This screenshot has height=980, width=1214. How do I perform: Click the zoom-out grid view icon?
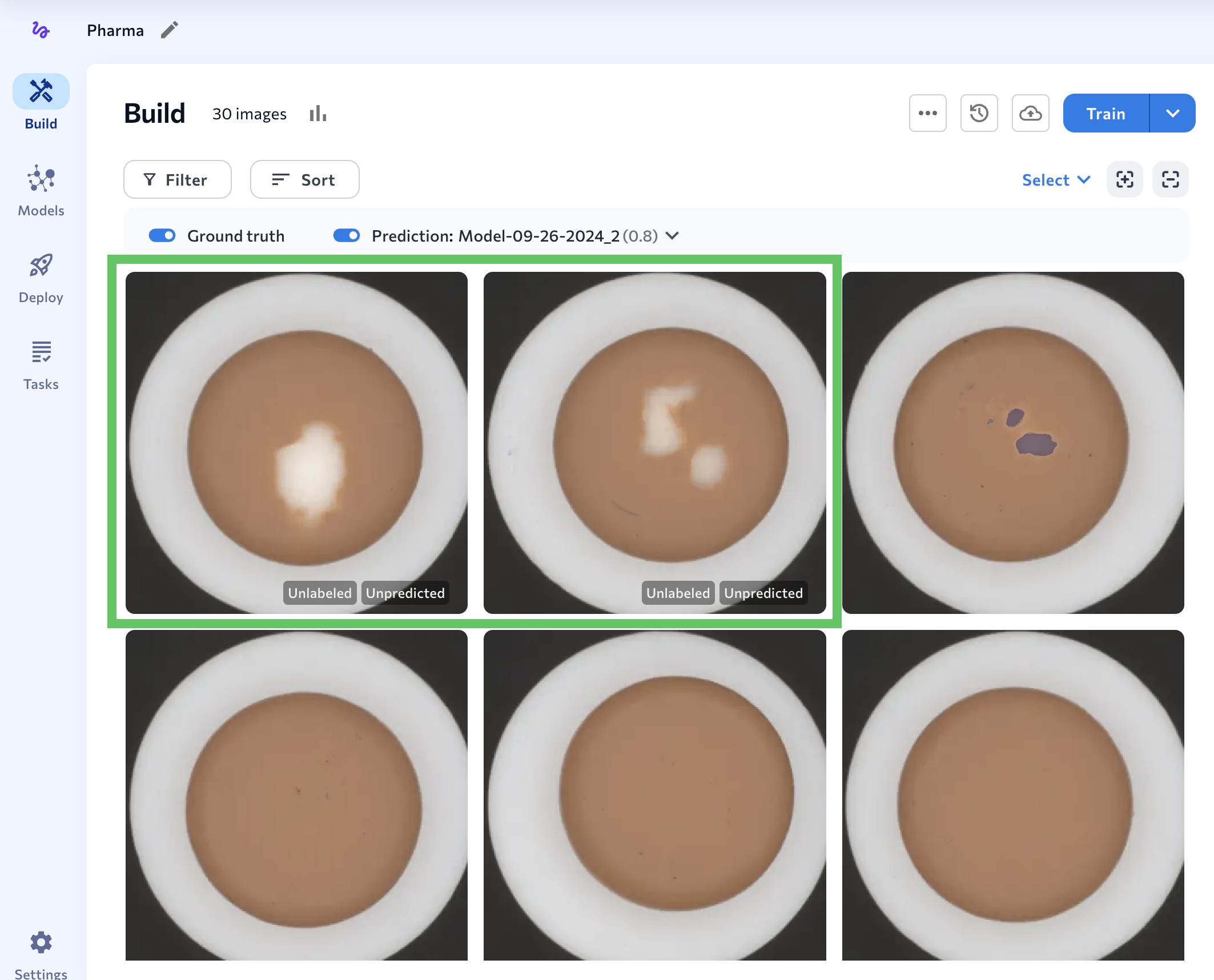click(1170, 180)
